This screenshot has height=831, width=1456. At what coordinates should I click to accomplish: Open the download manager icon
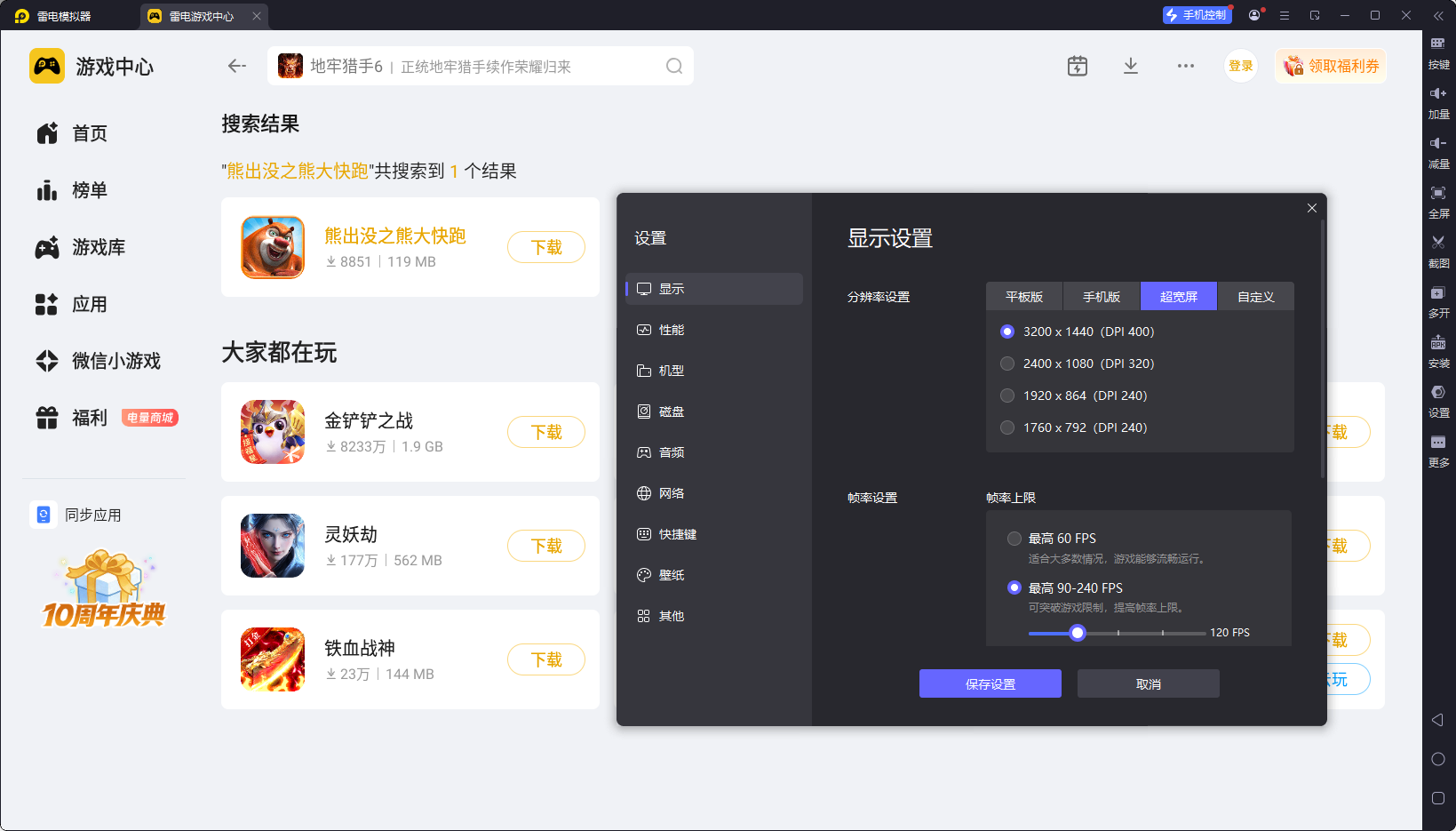[1130, 66]
